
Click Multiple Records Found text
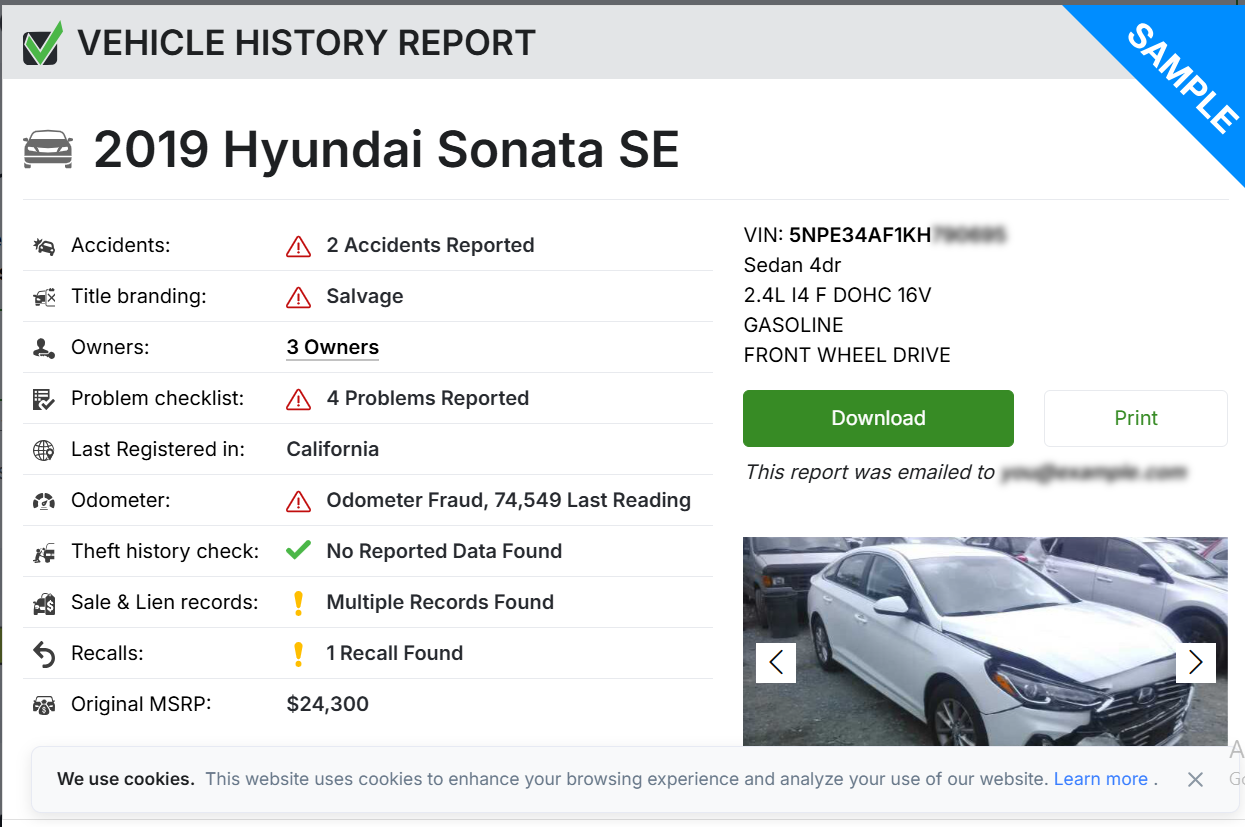[440, 603]
